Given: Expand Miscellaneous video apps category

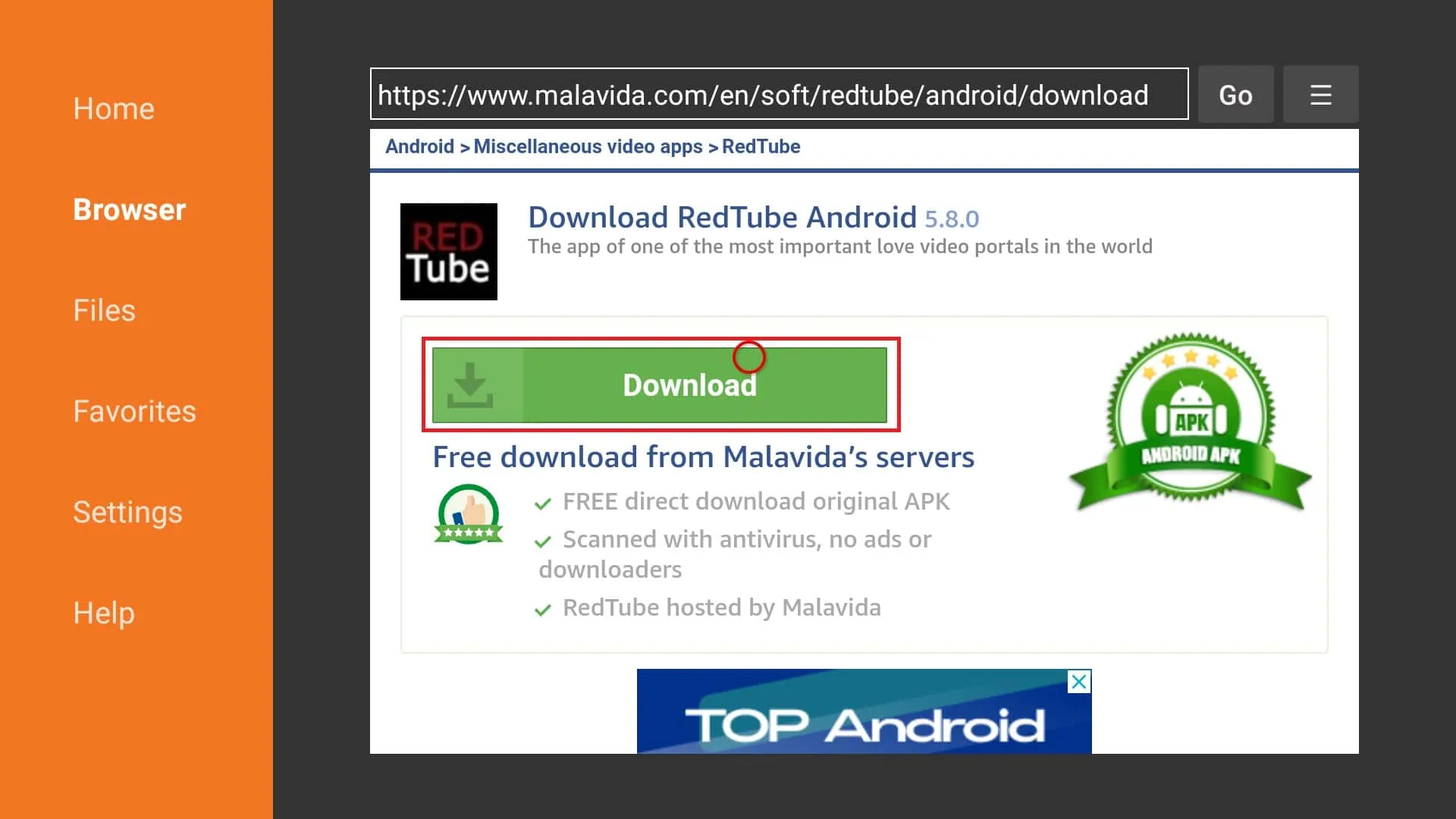Looking at the screenshot, I should coord(587,146).
